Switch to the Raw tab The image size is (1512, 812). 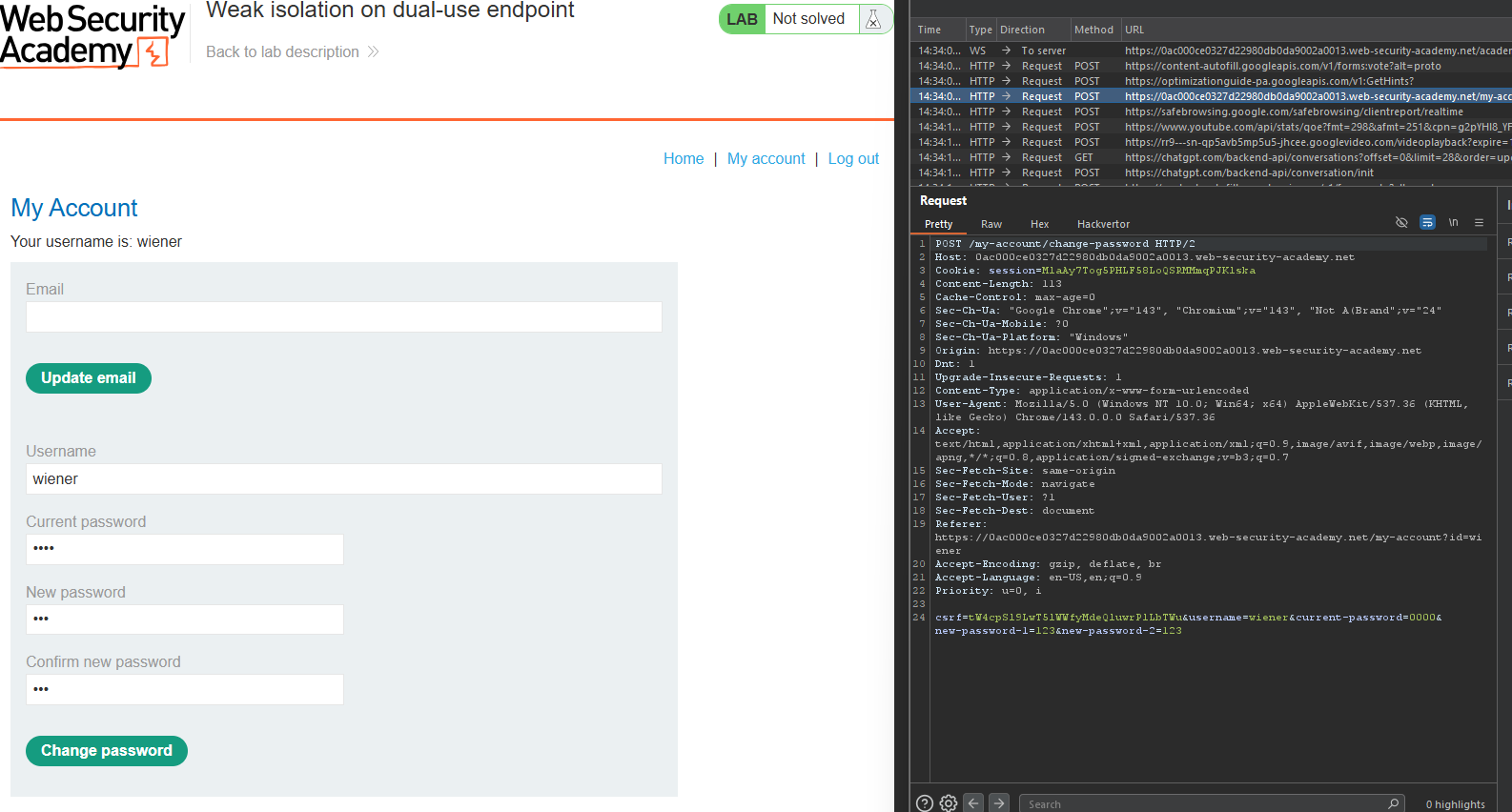[x=991, y=224]
